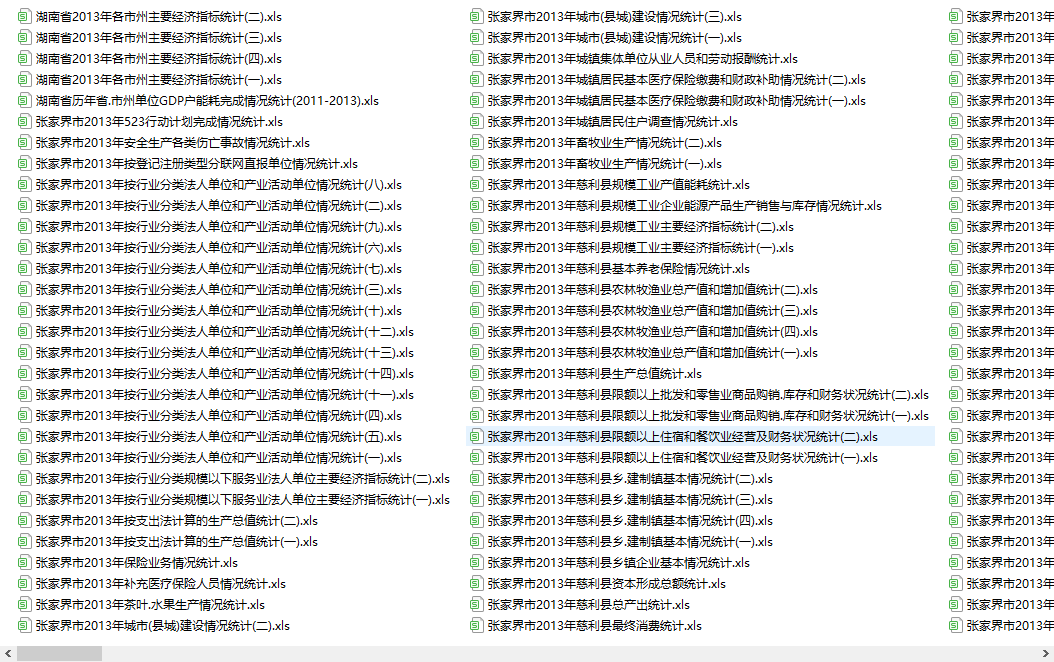
Task: Click the horizontal scrollbar right arrow
Action: (1046, 653)
